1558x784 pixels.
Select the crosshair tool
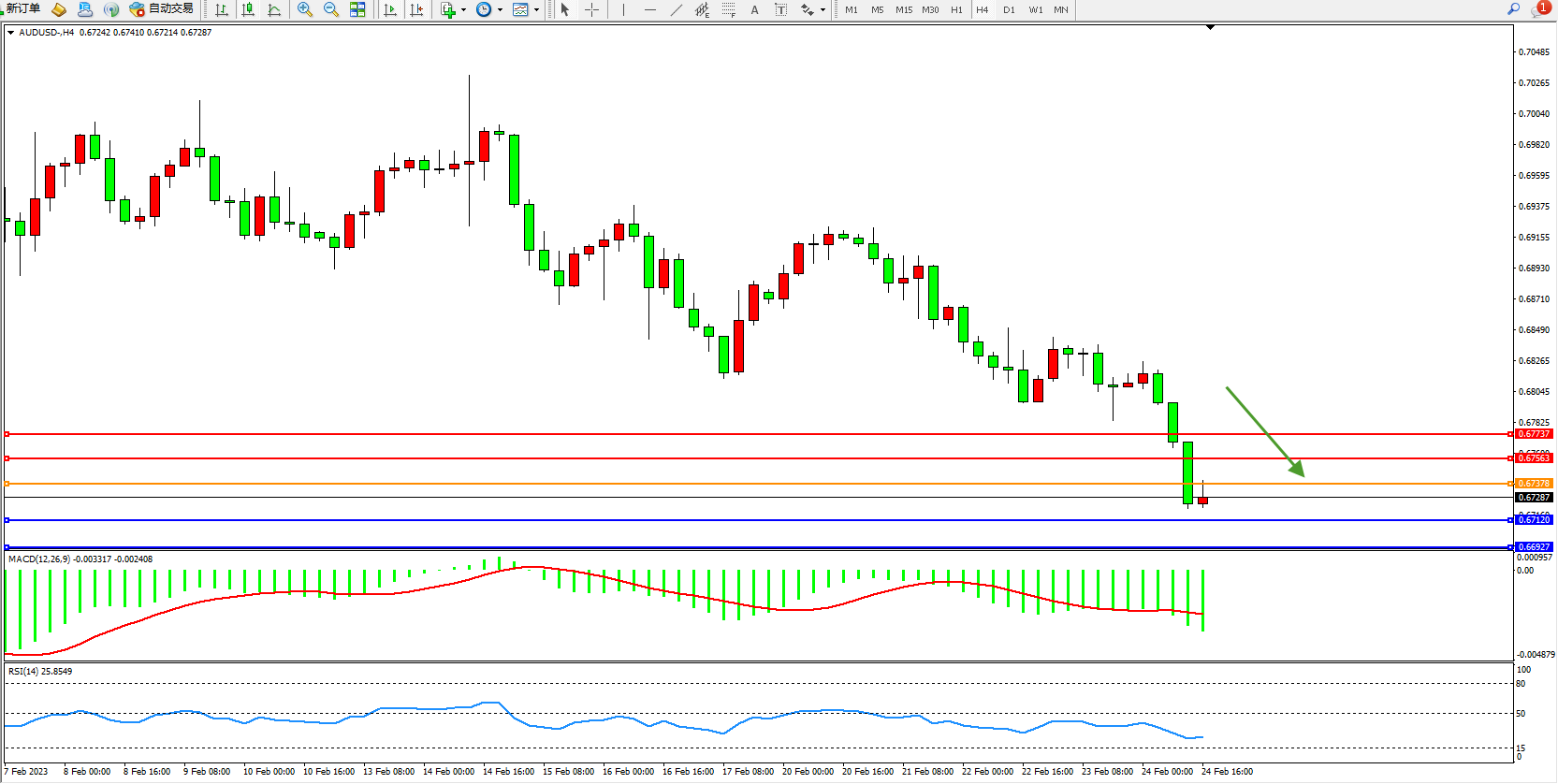click(x=591, y=9)
